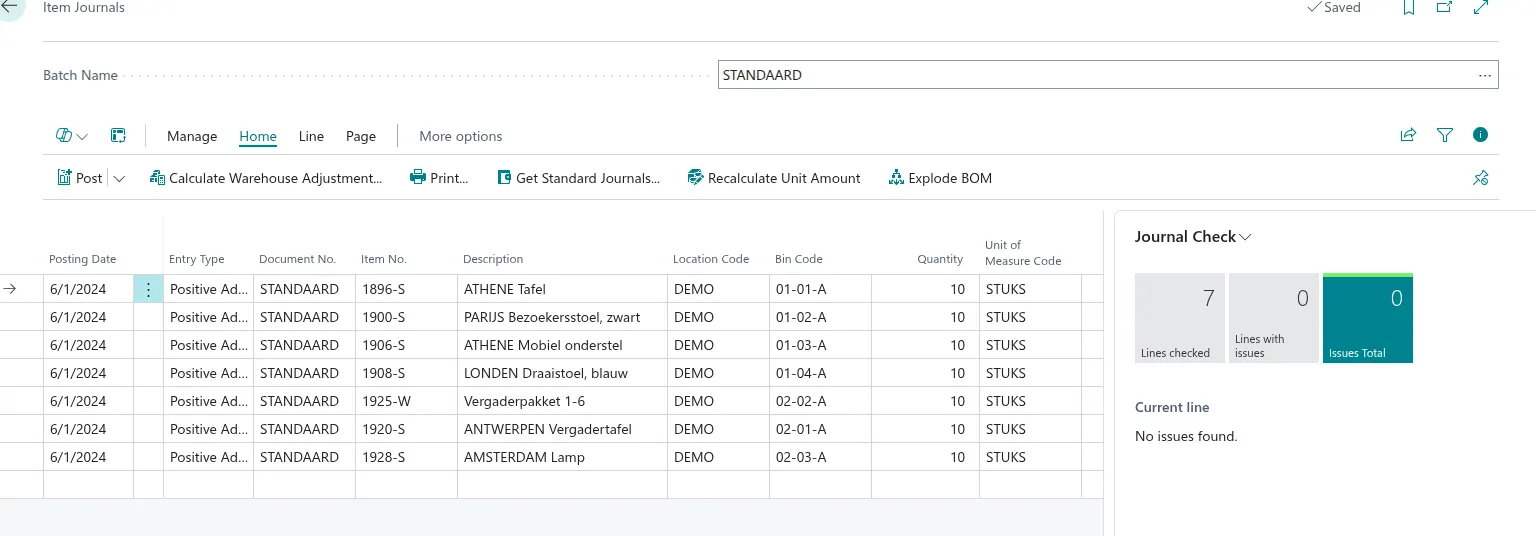This screenshot has height=536, width=1536.
Task: Expand the Journal Check chevron
Action: (1245, 238)
